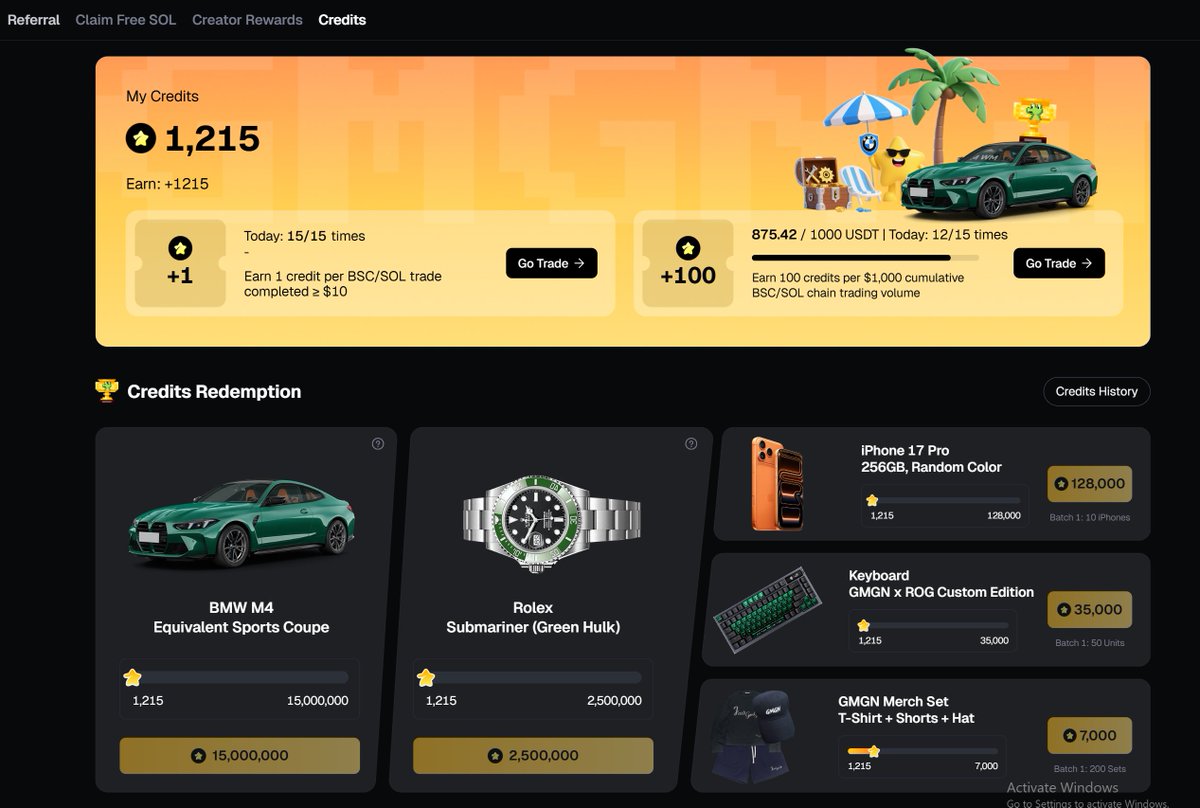Switch to Claim Free SOL tab

(126, 20)
